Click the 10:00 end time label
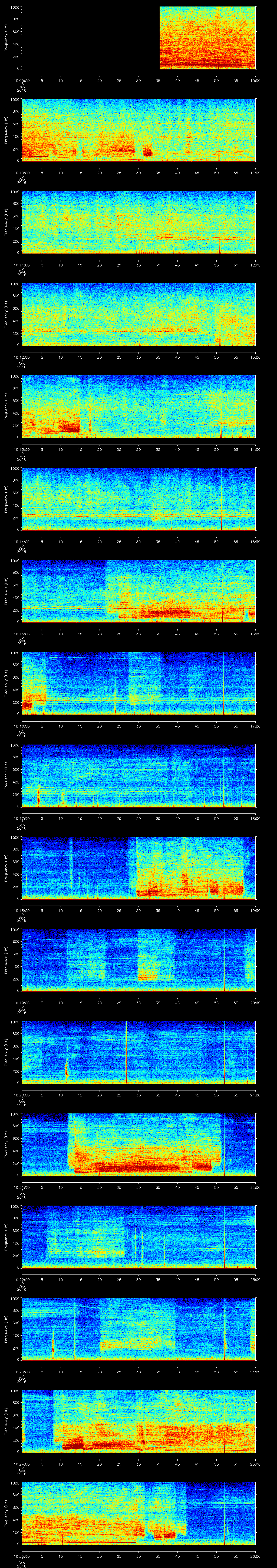 [255, 80]
